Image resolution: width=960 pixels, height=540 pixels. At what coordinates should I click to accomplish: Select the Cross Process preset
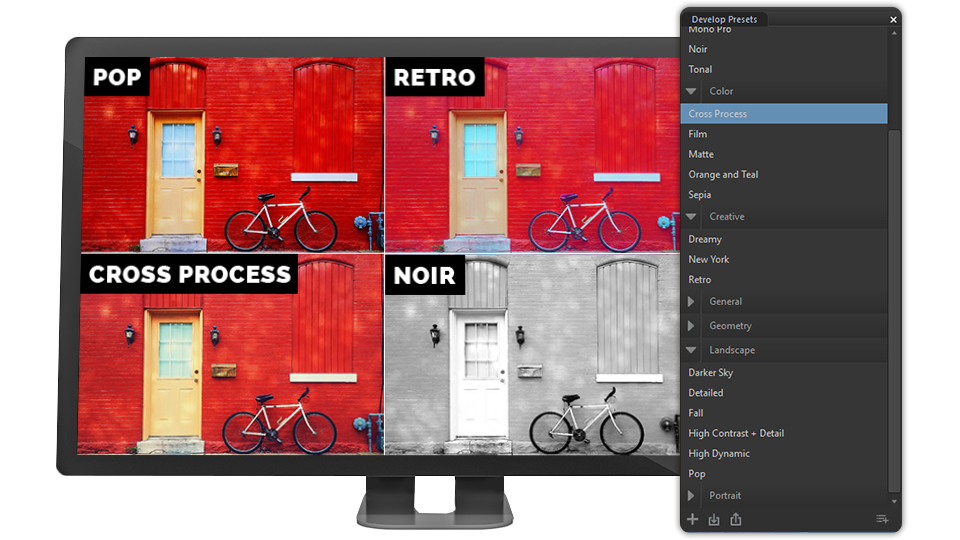pos(718,114)
